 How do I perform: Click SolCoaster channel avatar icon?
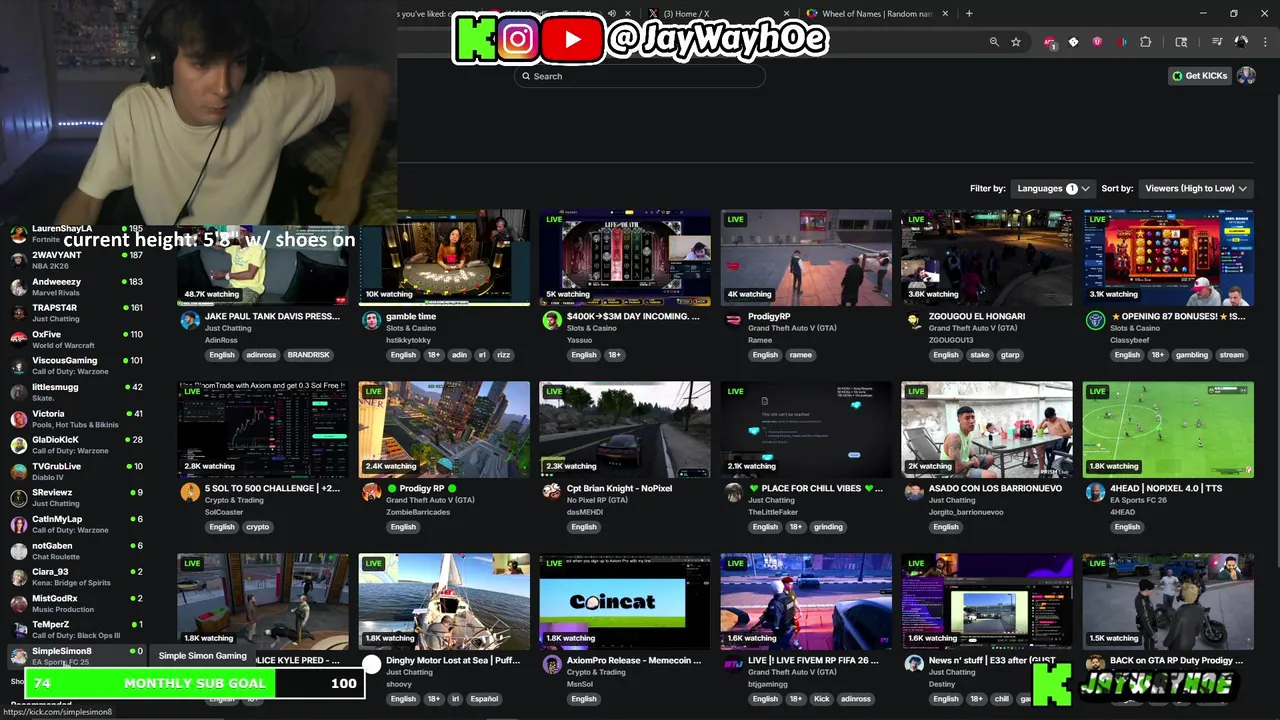[x=190, y=492]
